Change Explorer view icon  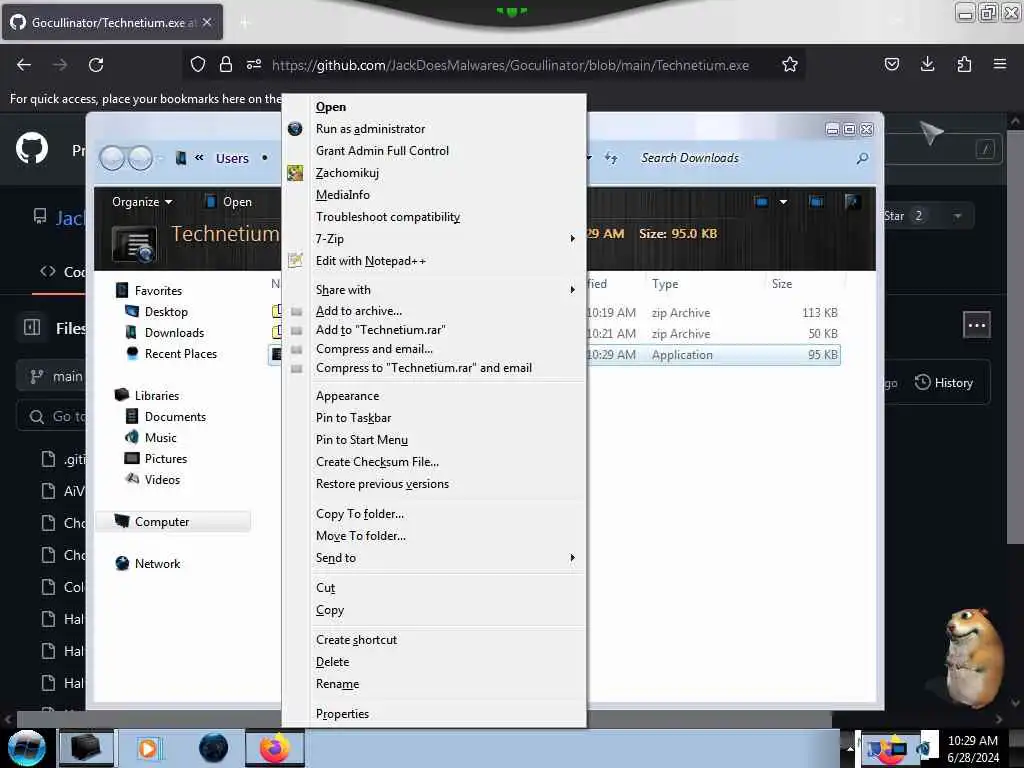(761, 202)
